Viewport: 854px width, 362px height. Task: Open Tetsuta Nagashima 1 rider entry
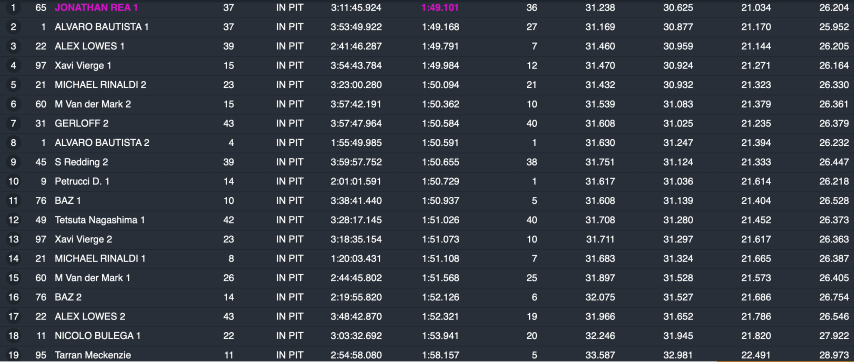(x=100, y=220)
